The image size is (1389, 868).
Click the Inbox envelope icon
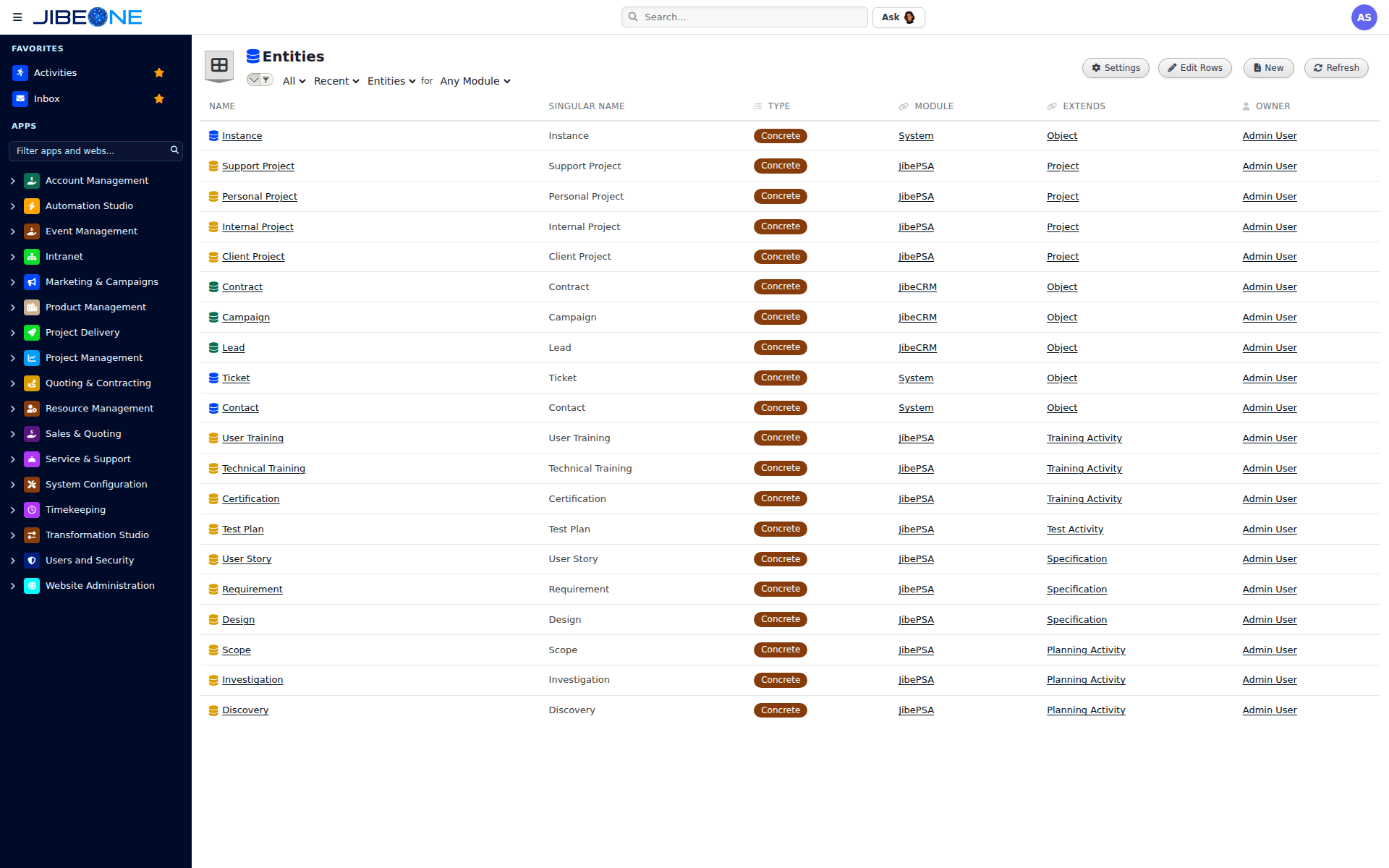pos(20,99)
